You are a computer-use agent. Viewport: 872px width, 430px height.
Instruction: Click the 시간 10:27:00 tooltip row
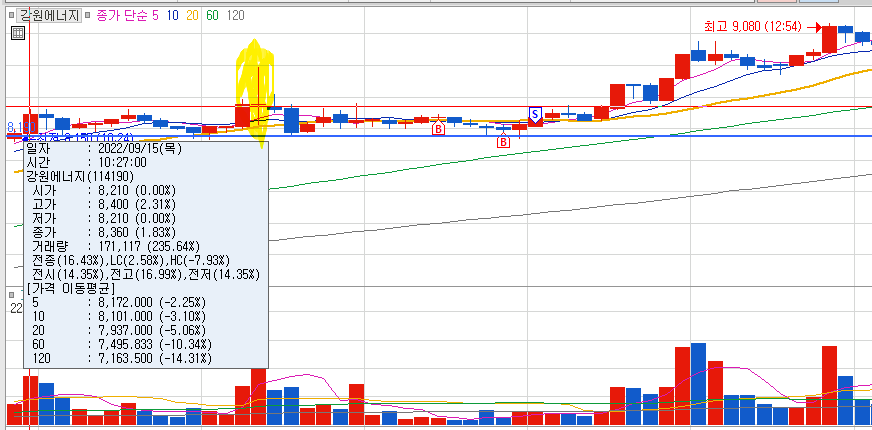(86, 162)
